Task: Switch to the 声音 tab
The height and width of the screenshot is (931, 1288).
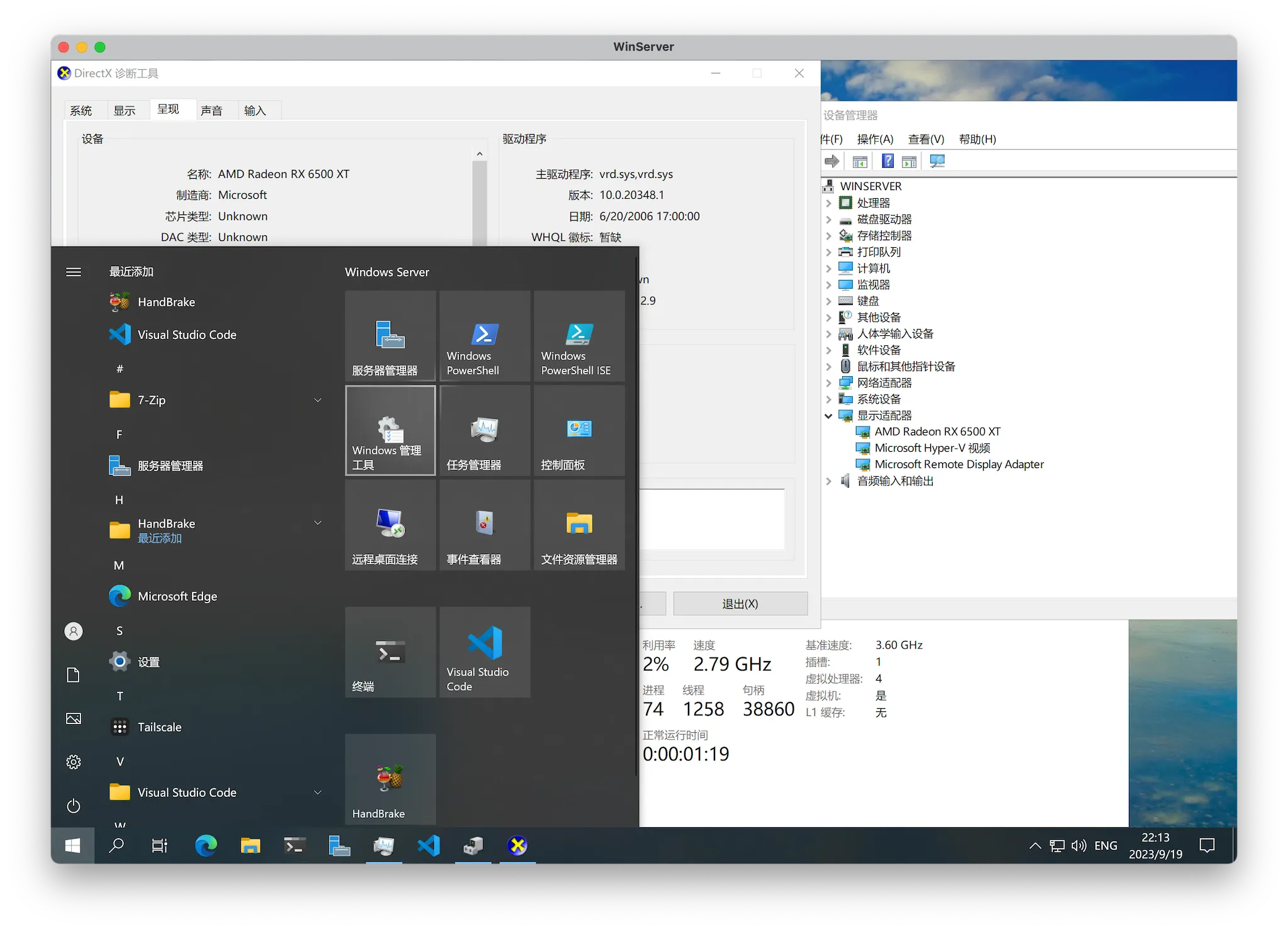Action: click(x=211, y=111)
